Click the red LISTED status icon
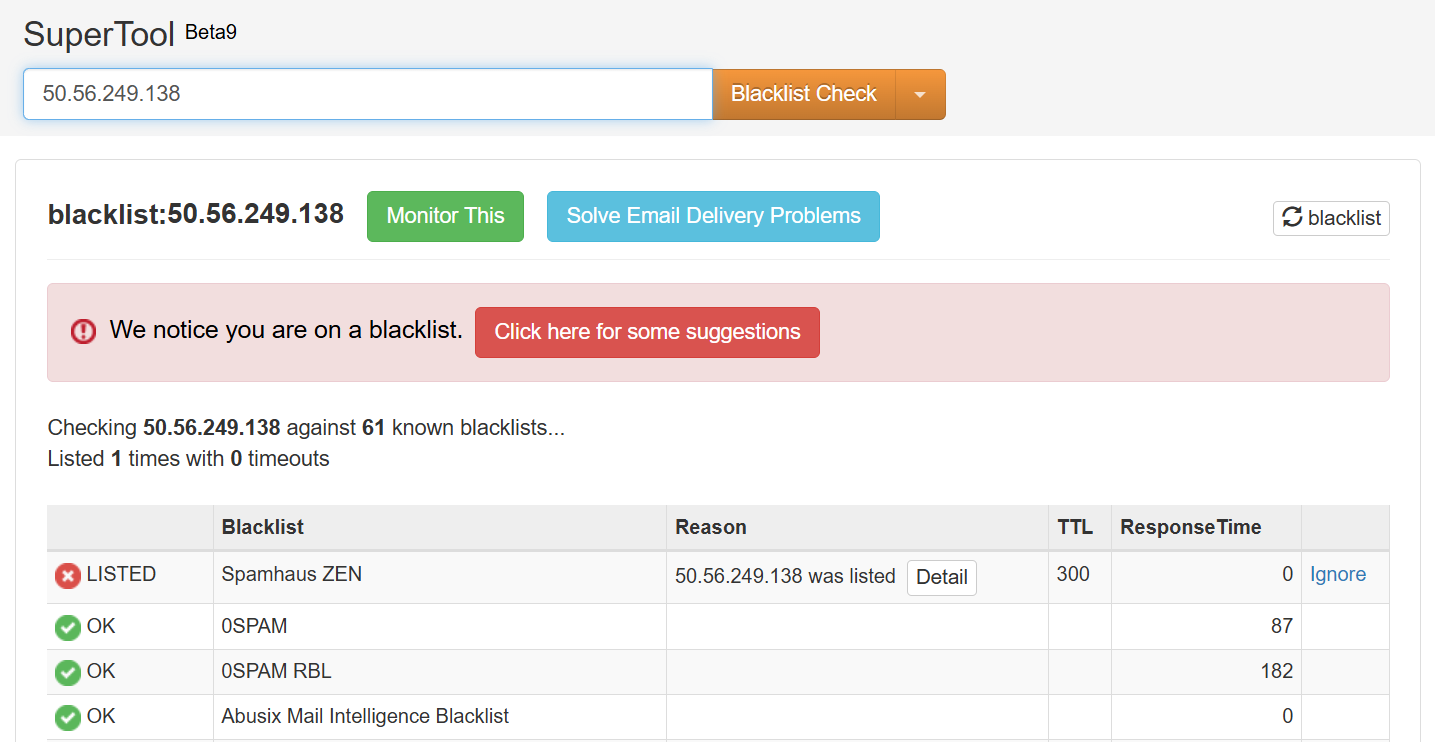1435x742 pixels. click(68, 575)
